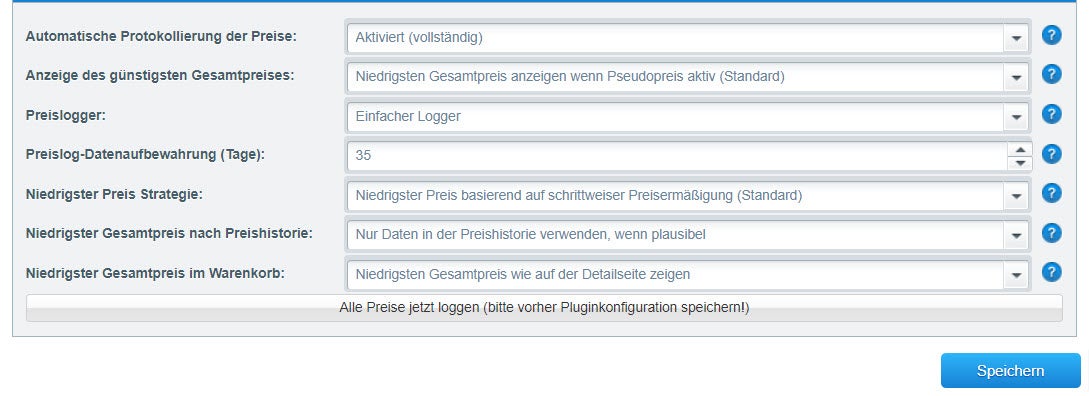Click Alle Preise jetzt loggen button

coord(544,308)
